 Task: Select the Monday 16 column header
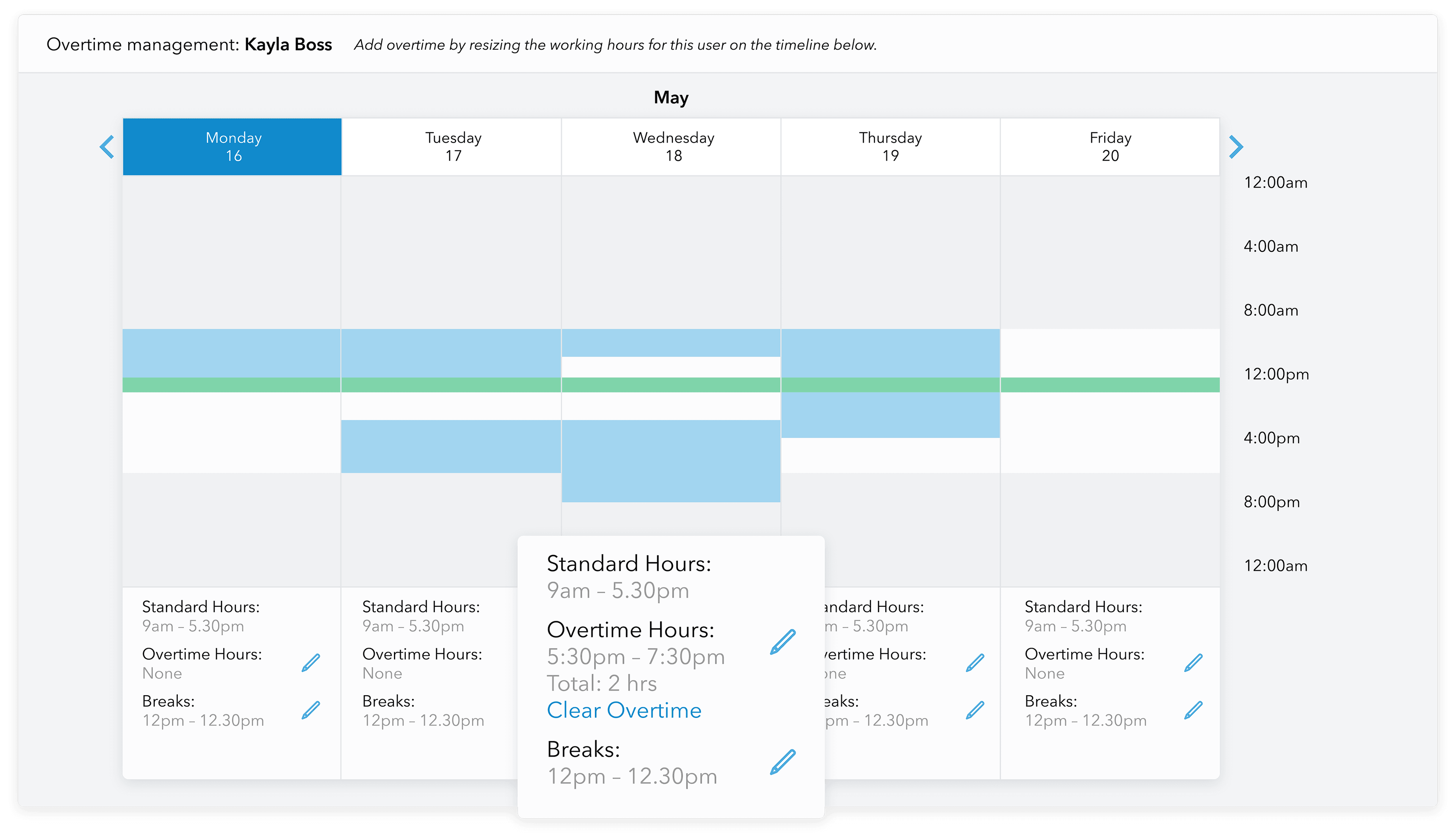[232, 147]
